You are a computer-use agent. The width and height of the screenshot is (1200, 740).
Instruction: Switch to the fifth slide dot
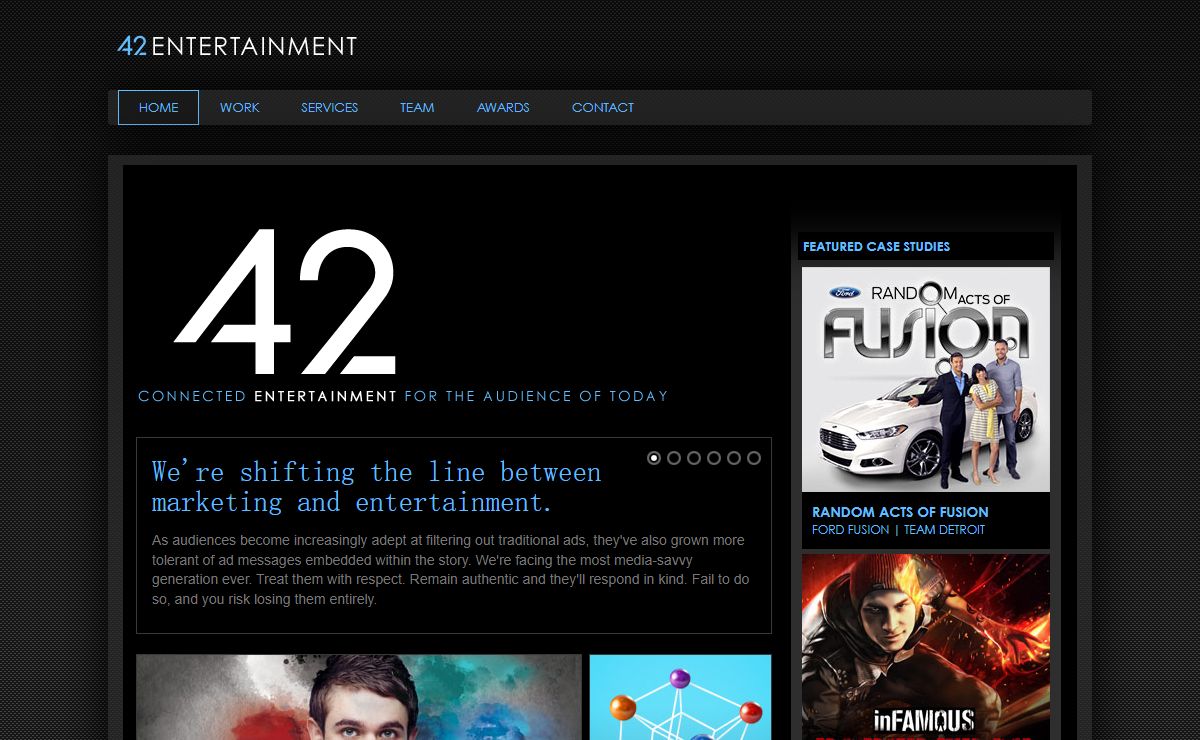point(734,458)
